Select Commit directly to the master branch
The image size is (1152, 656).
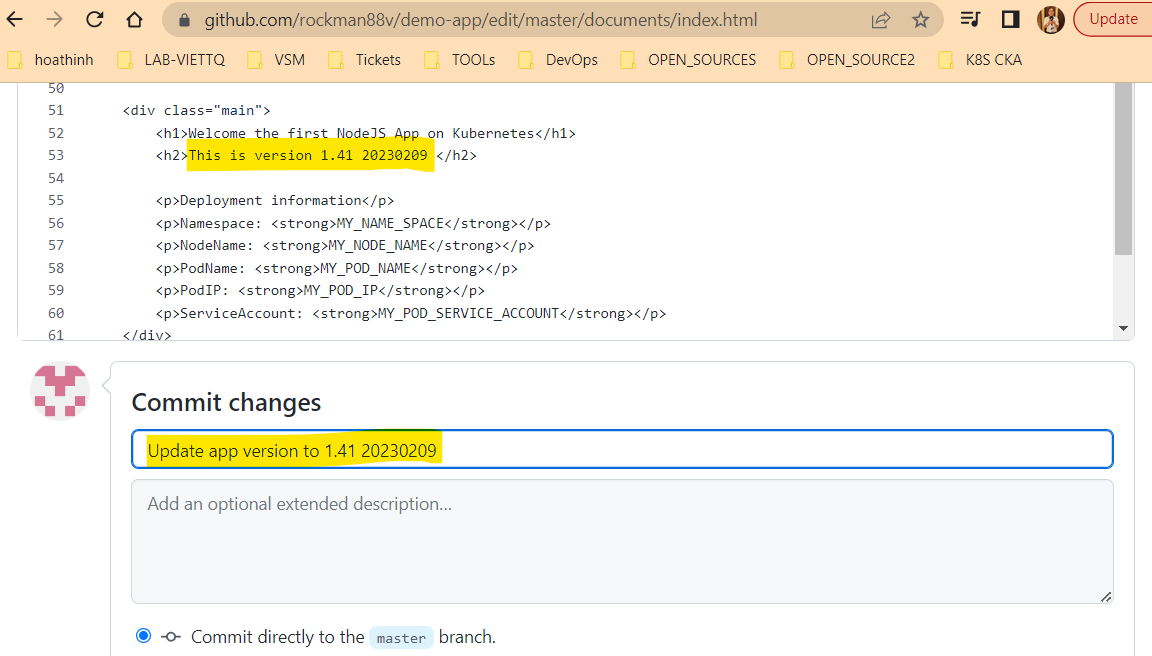[144, 636]
